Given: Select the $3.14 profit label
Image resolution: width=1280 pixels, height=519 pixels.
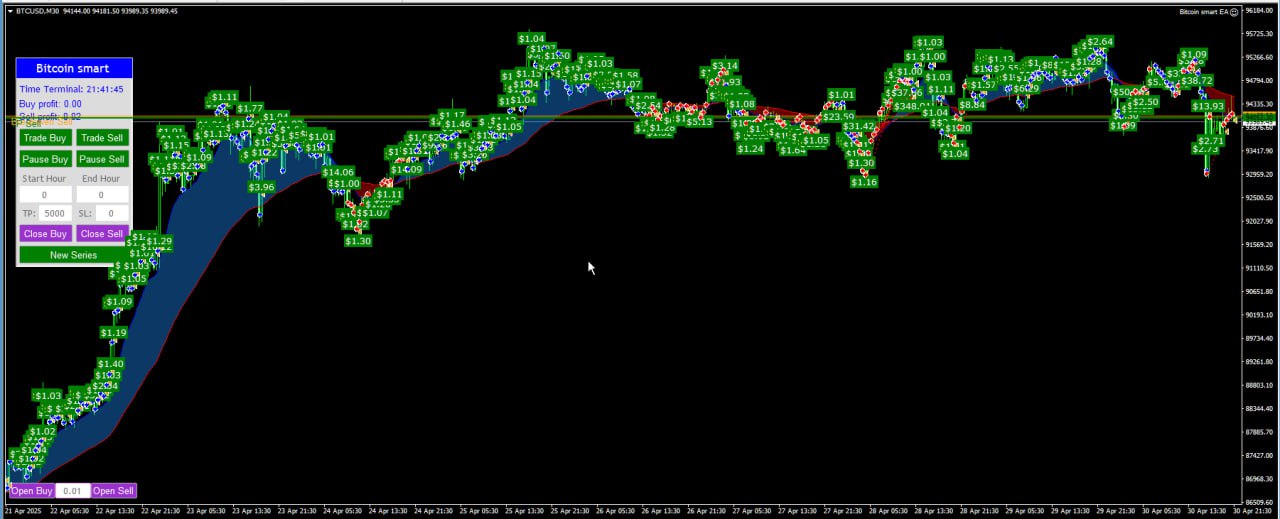Looking at the screenshot, I should pos(725,66).
